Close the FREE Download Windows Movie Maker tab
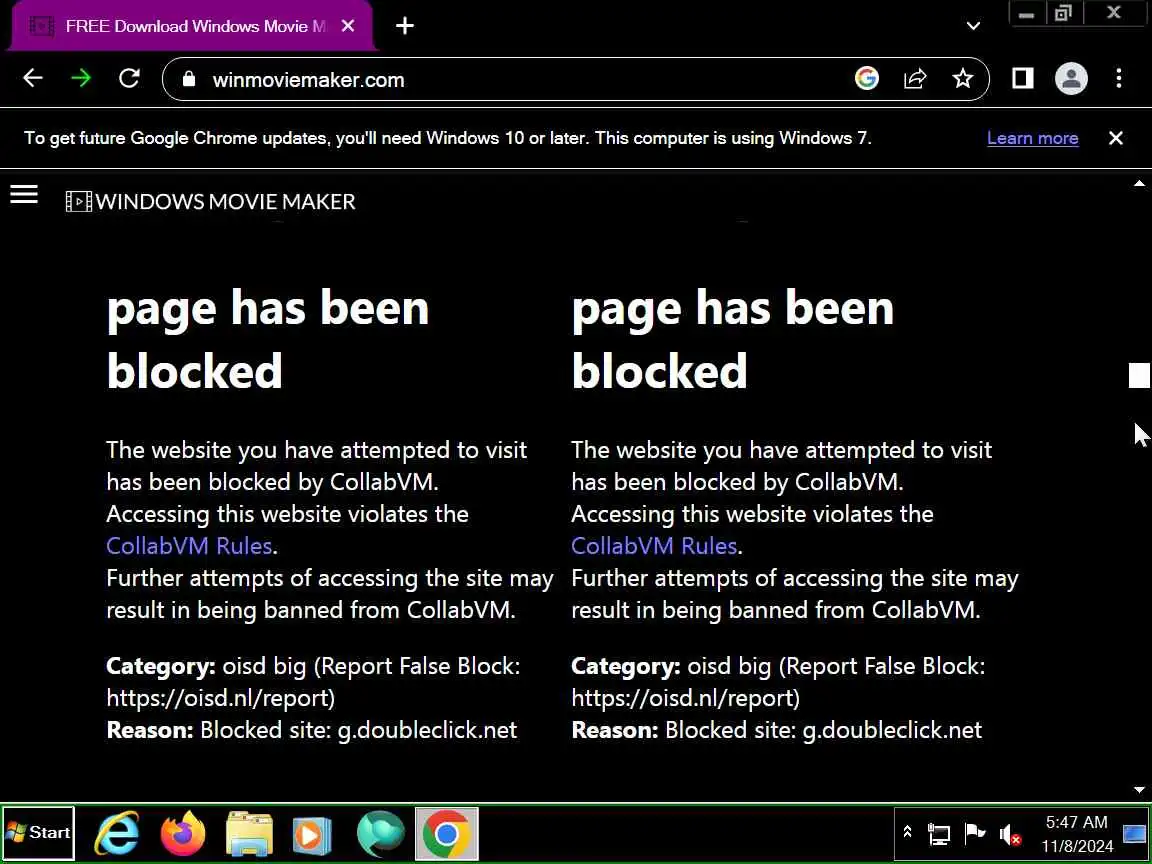The width and height of the screenshot is (1152, 864). pos(348,26)
